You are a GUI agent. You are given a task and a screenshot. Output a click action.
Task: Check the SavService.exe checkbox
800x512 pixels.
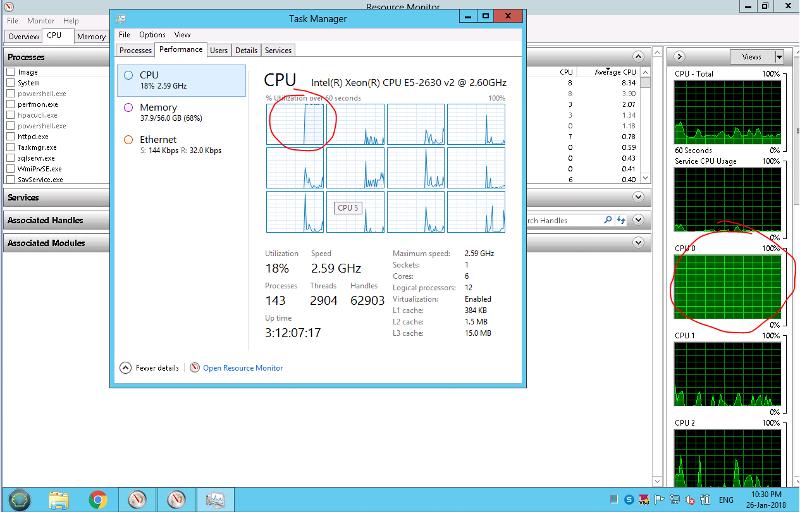click(x=10, y=179)
